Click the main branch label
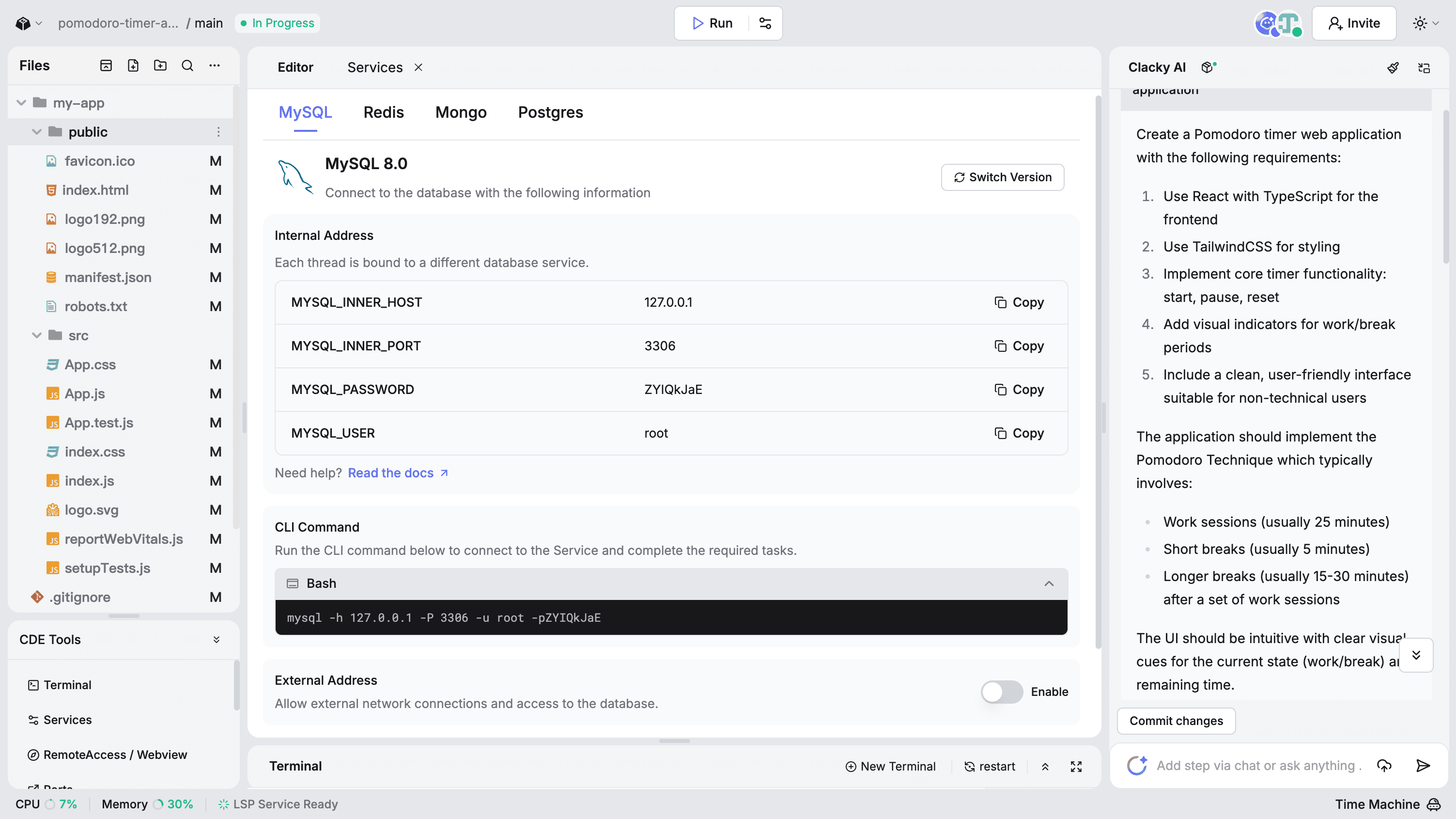The width and height of the screenshot is (1456, 819). [209, 23]
